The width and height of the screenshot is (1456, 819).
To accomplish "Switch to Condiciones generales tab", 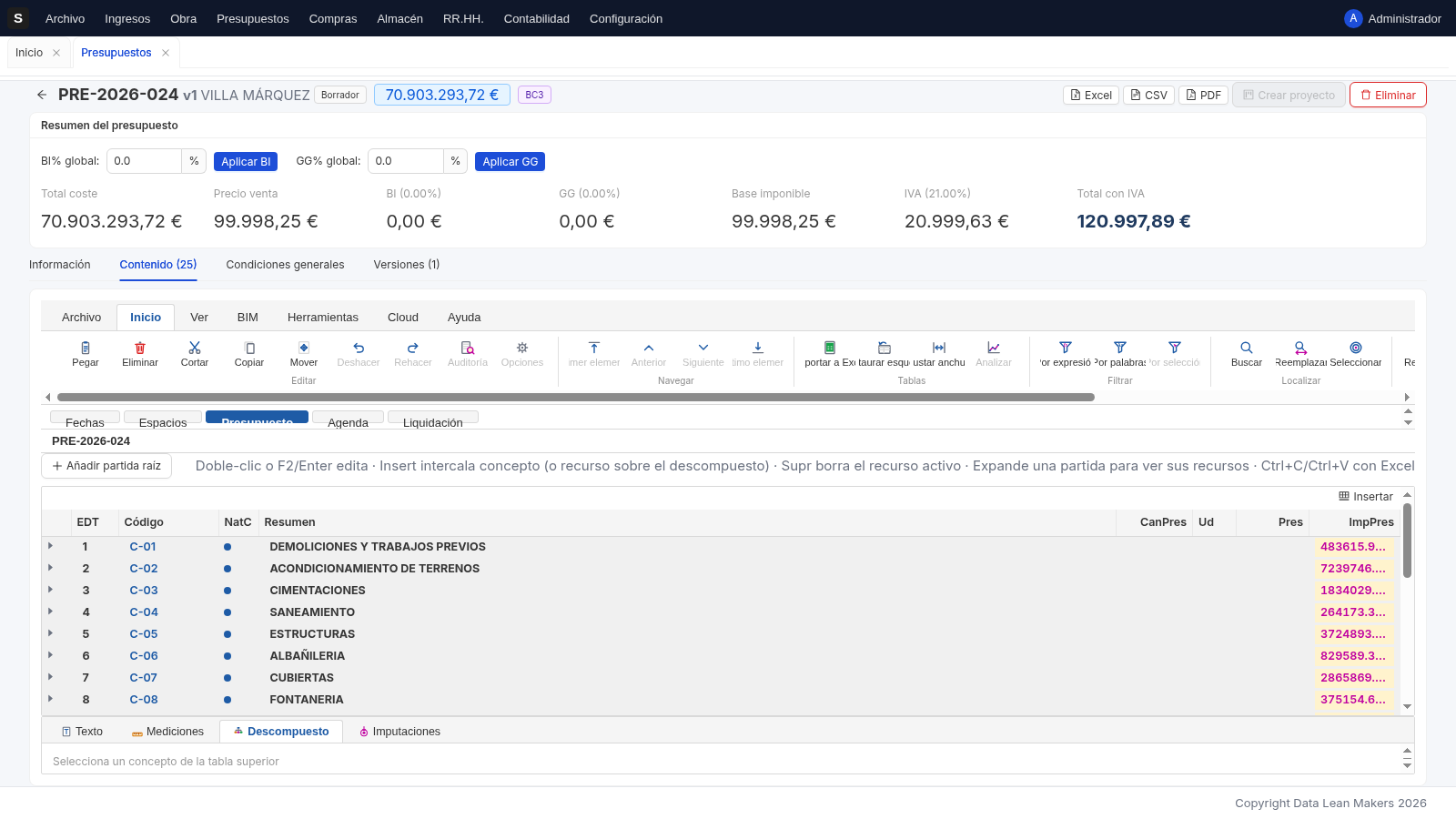I will point(285,265).
